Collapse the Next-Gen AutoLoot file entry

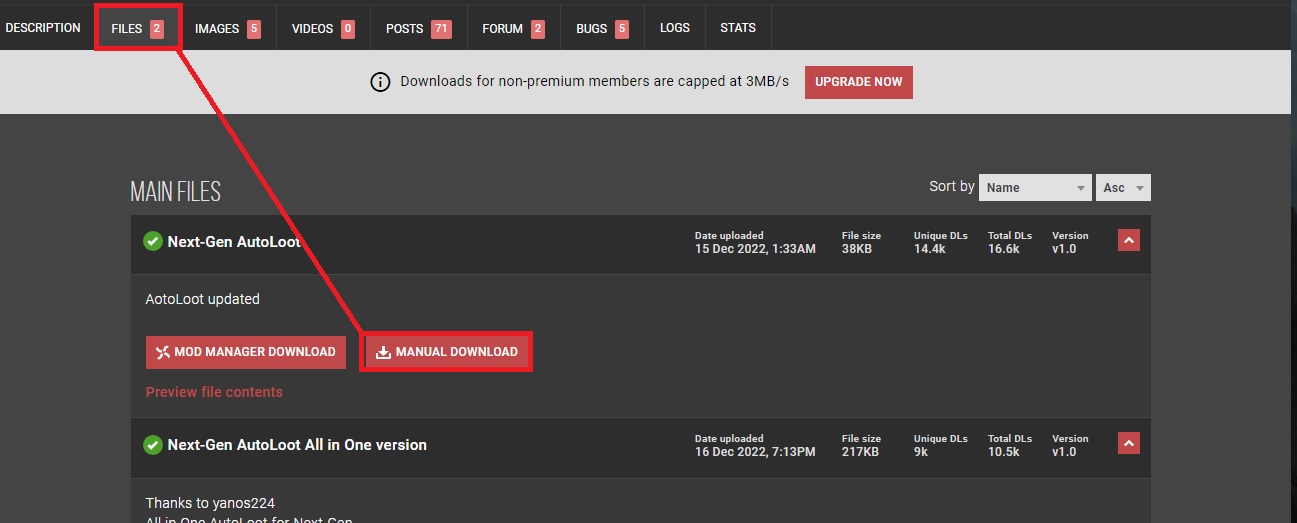(1128, 241)
